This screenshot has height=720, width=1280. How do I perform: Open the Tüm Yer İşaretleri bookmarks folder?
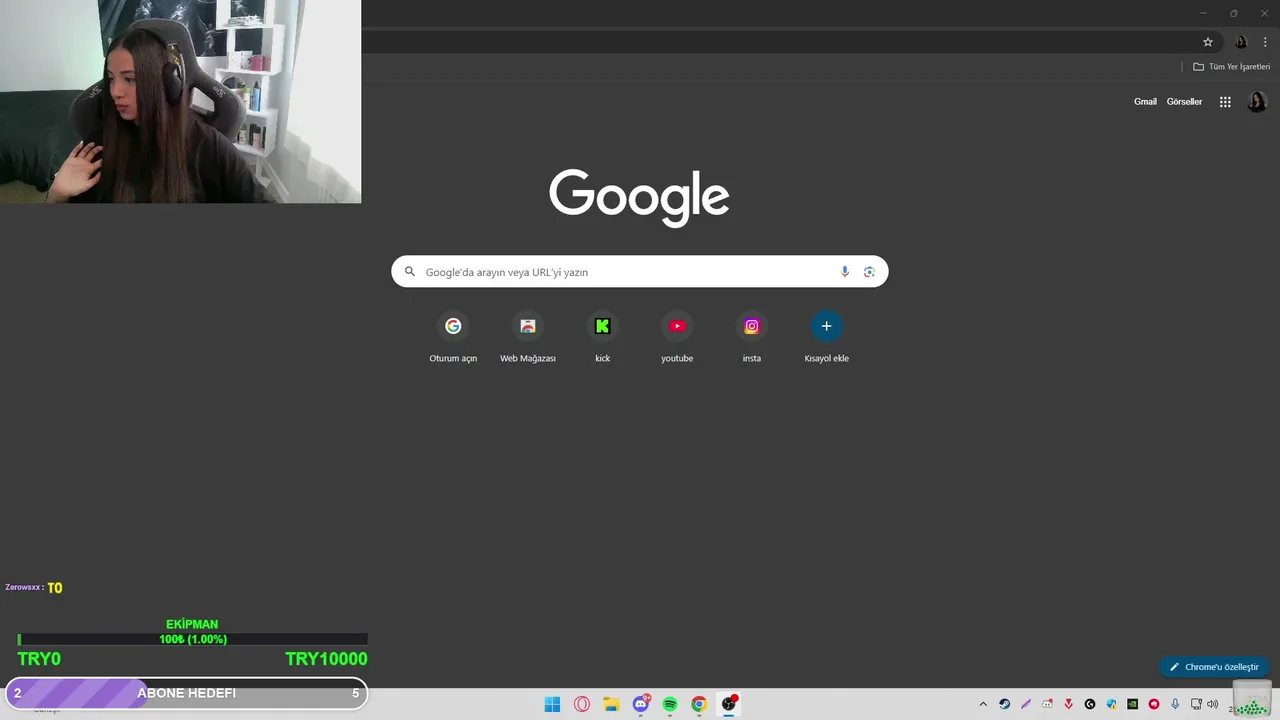[1231, 66]
